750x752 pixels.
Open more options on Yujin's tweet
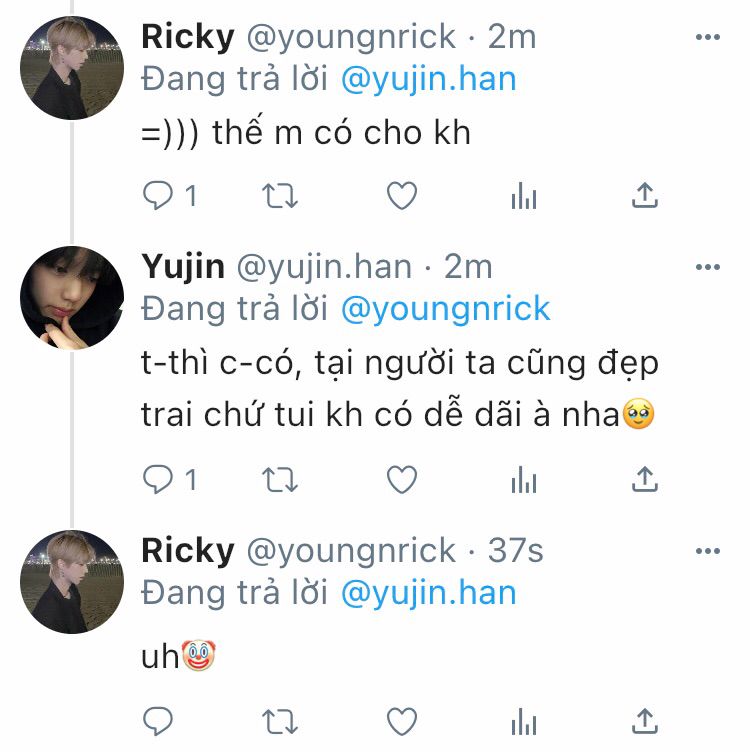click(708, 267)
